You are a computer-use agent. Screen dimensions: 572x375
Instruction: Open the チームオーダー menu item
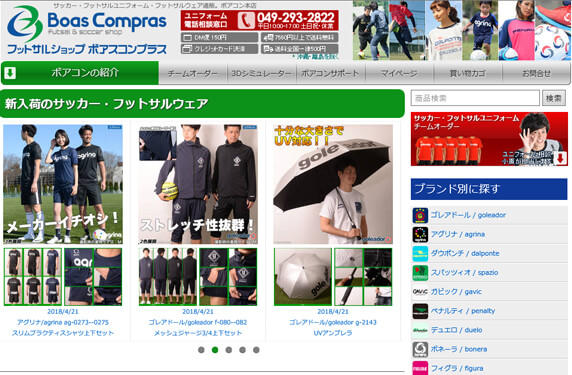193,73
